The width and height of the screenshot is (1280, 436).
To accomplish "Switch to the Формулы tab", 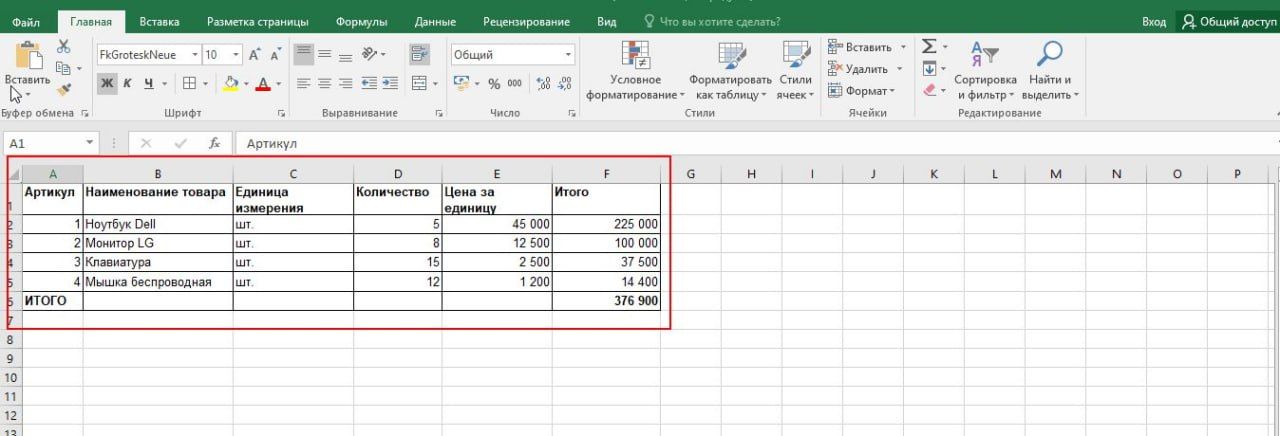I will pos(361,21).
